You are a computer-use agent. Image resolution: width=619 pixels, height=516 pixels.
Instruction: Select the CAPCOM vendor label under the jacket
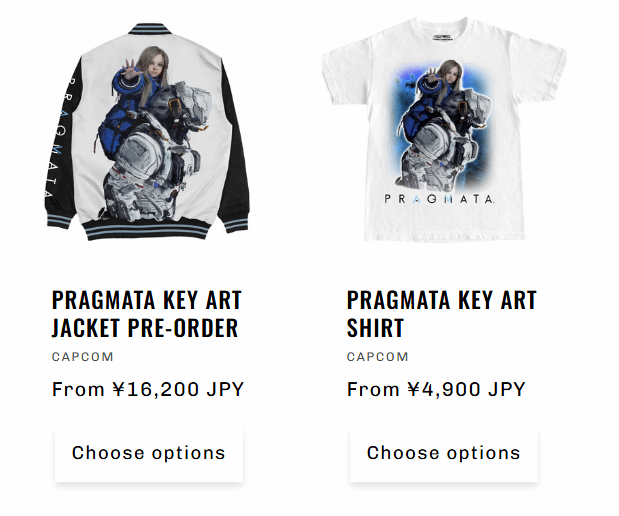coord(83,357)
